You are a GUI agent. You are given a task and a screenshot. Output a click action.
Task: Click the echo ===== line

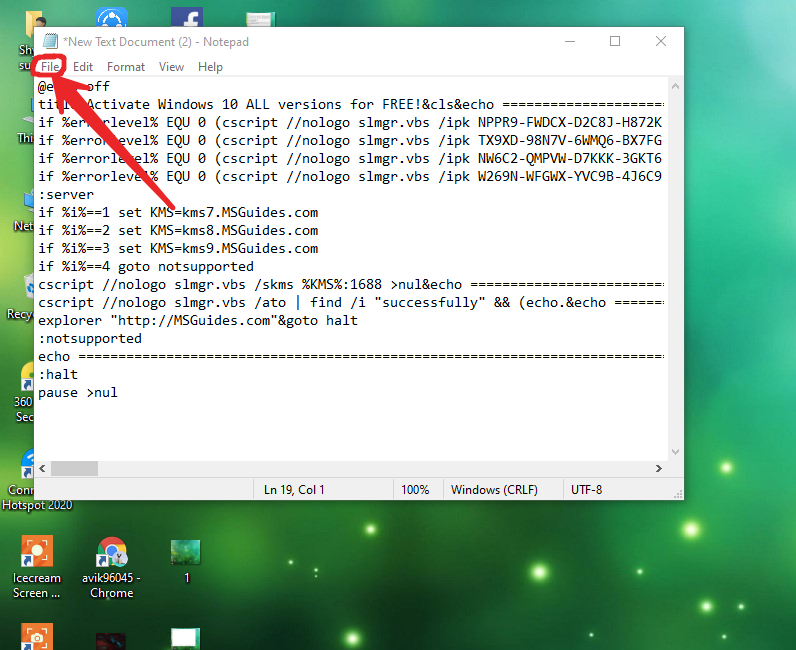click(x=350, y=356)
